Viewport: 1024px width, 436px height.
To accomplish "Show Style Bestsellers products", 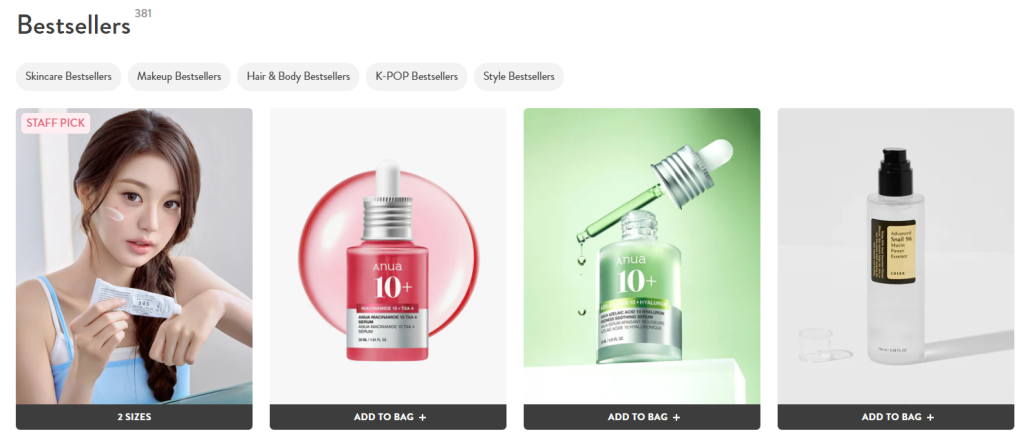I will [x=519, y=76].
